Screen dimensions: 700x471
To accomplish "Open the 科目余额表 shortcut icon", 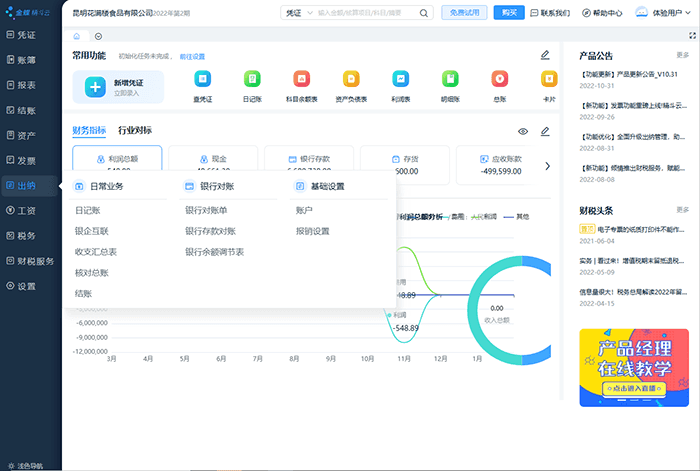I will click(x=302, y=79).
